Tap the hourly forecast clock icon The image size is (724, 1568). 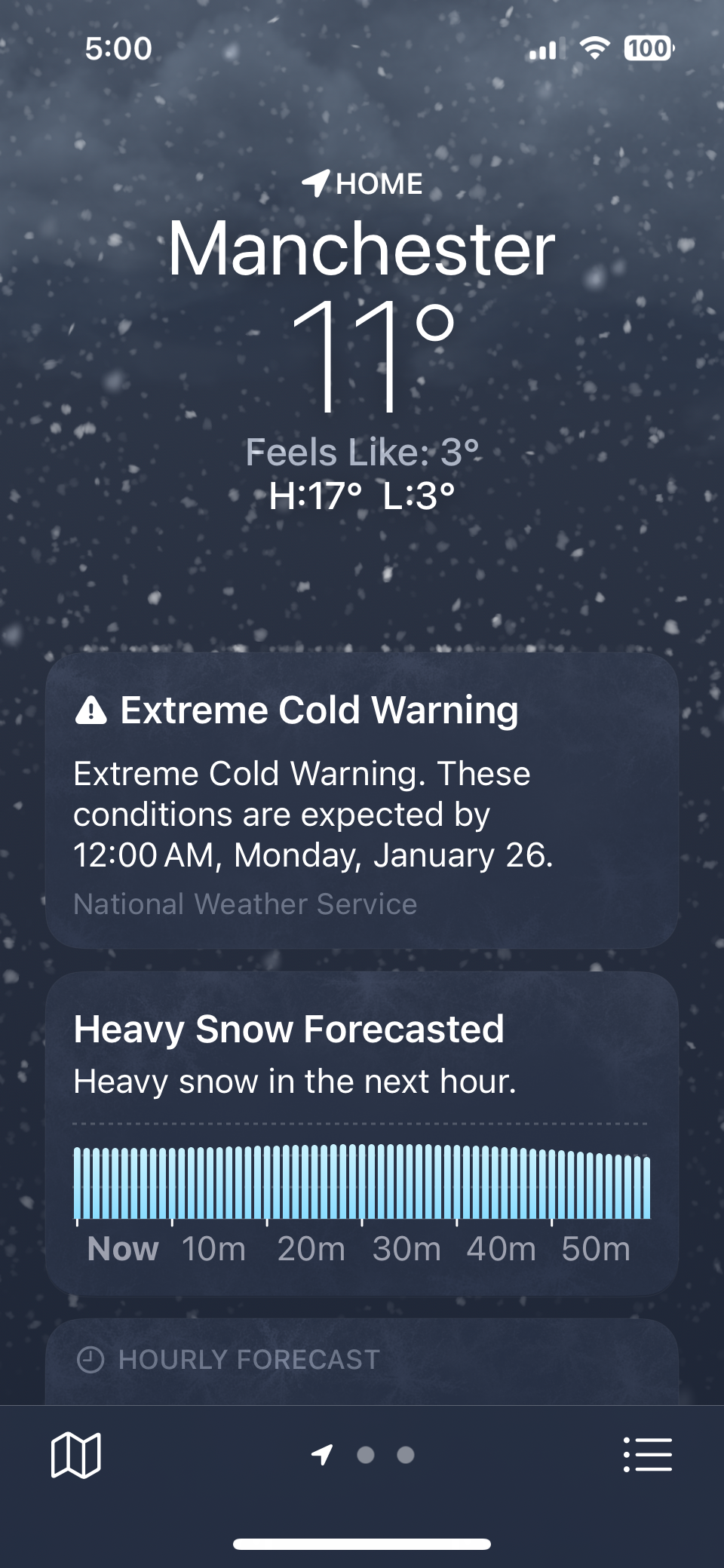coord(90,1360)
